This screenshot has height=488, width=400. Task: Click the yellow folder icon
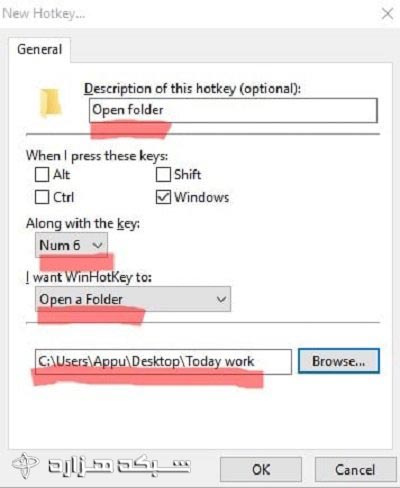[50, 103]
